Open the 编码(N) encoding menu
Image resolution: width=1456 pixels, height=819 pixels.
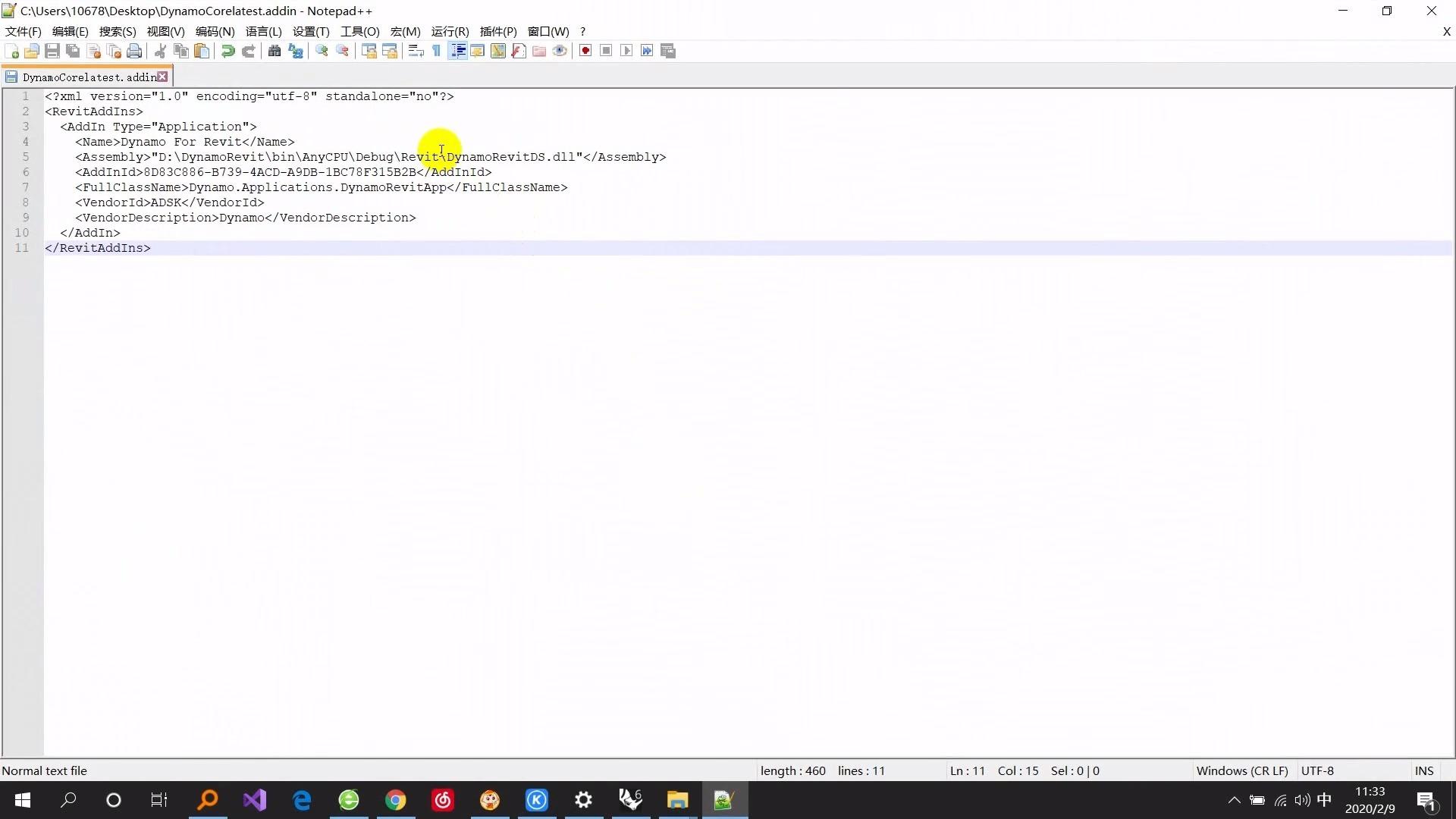pos(215,31)
